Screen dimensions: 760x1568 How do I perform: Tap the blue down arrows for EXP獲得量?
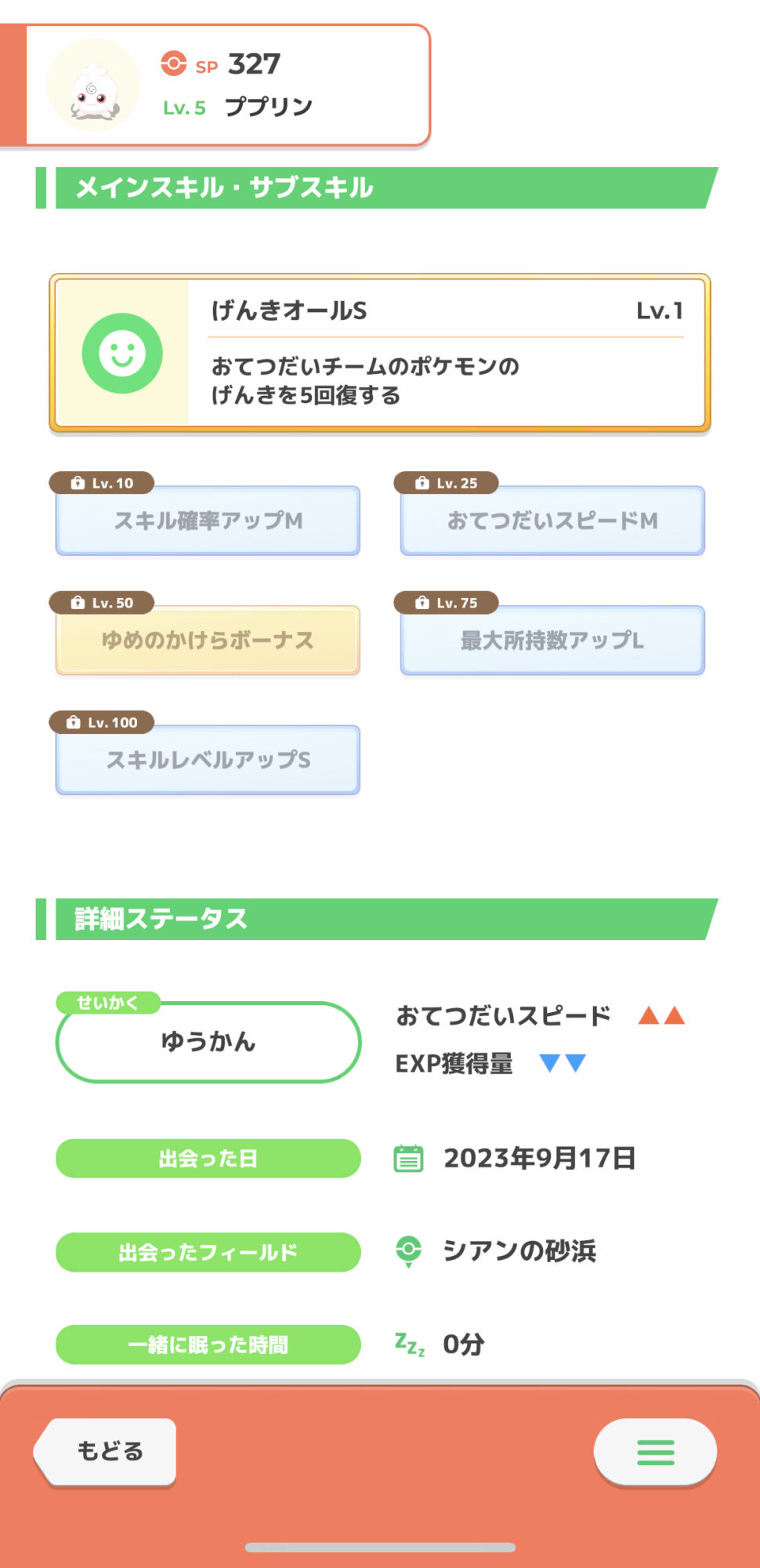click(x=563, y=1063)
